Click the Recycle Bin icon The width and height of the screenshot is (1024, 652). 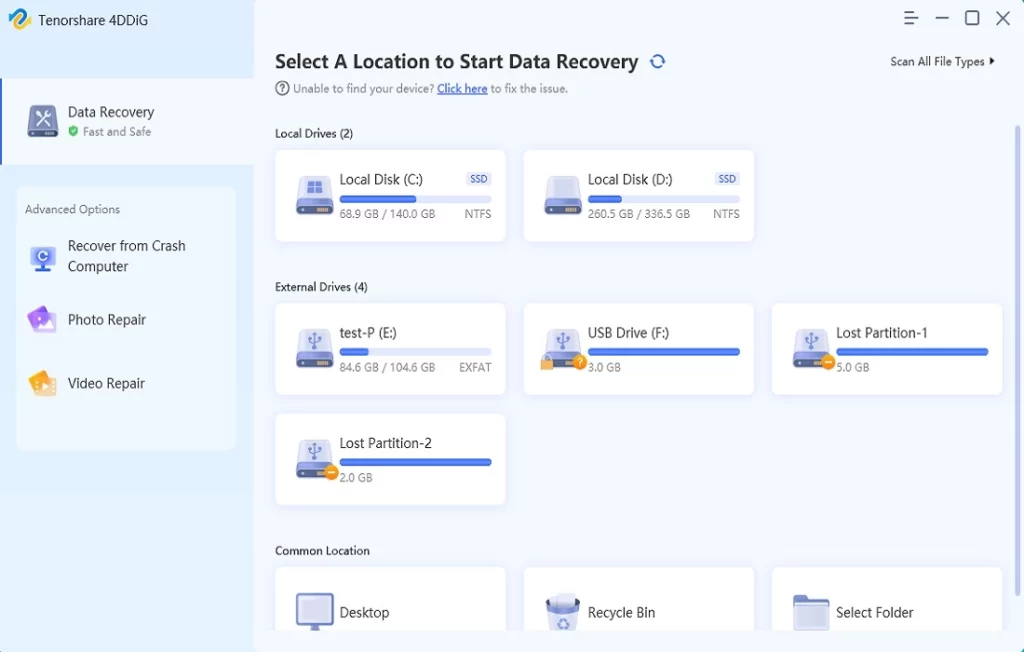pos(563,612)
